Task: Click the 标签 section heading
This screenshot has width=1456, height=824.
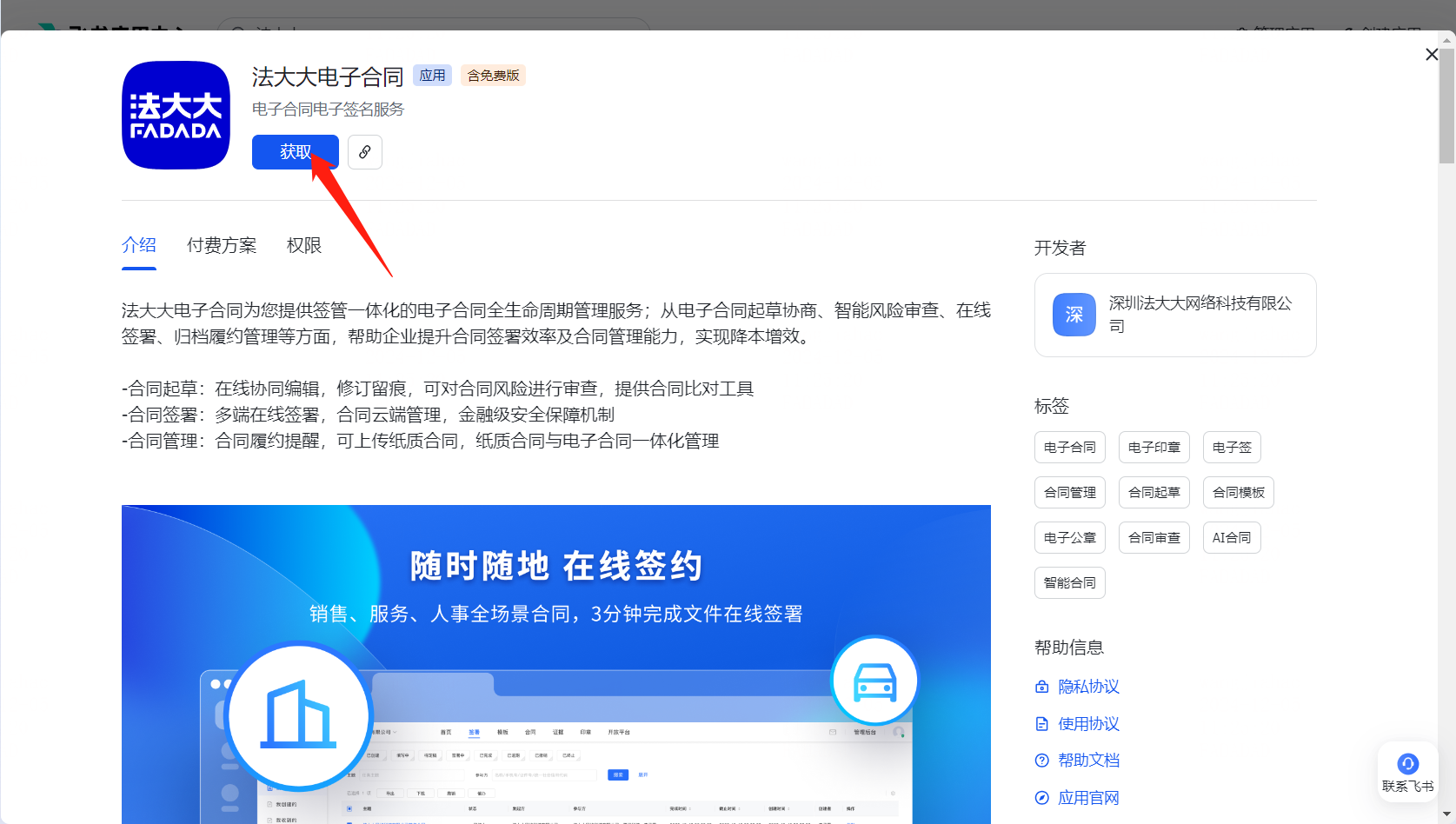Action: pyautogui.click(x=1052, y=406)
